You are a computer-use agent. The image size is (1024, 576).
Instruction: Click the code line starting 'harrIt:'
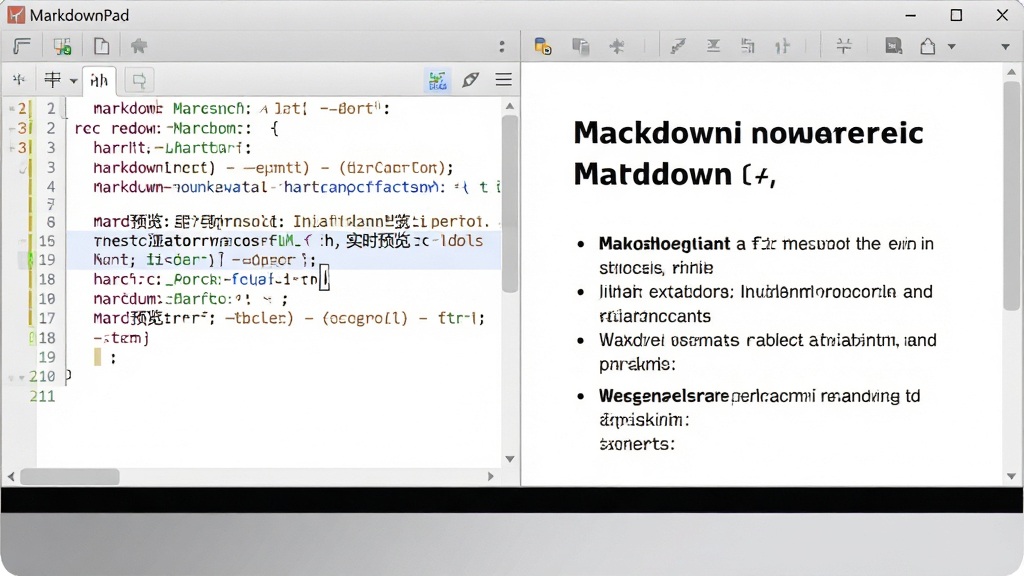coord(172,148)
